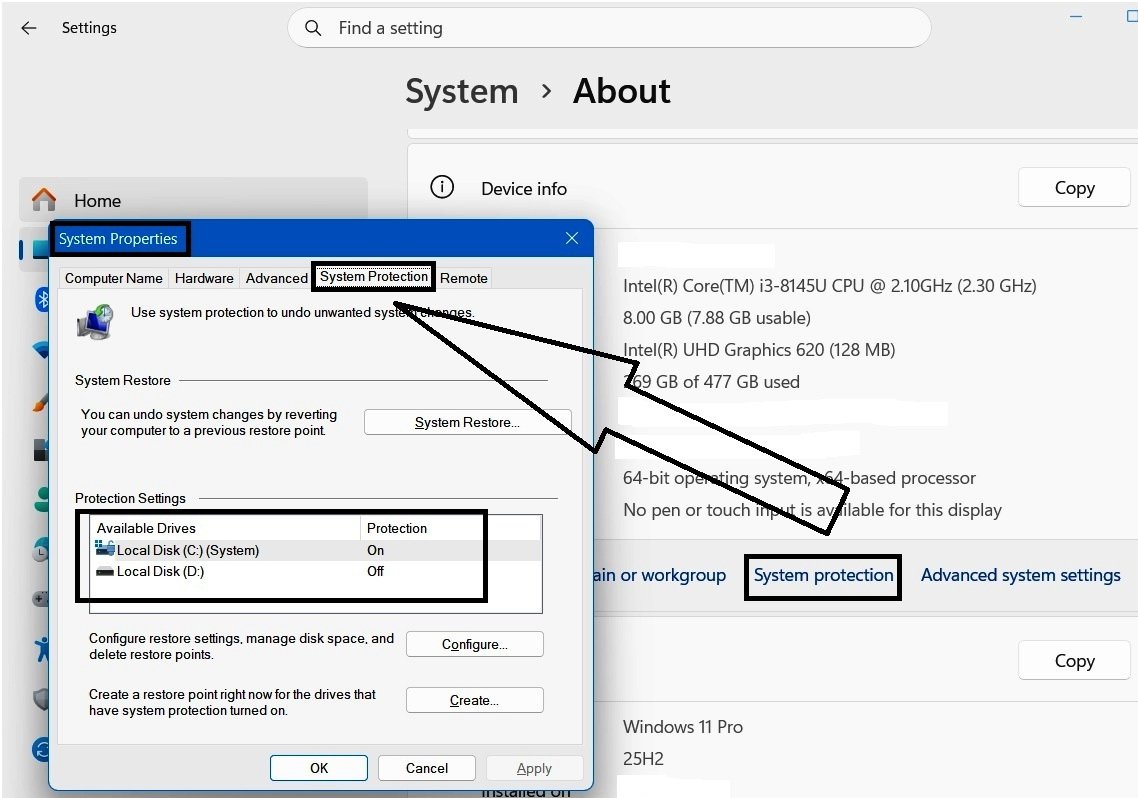This screenshot has height=798, width=1138.
Task: Click the search magnifier icon
Action: point(313,28)
